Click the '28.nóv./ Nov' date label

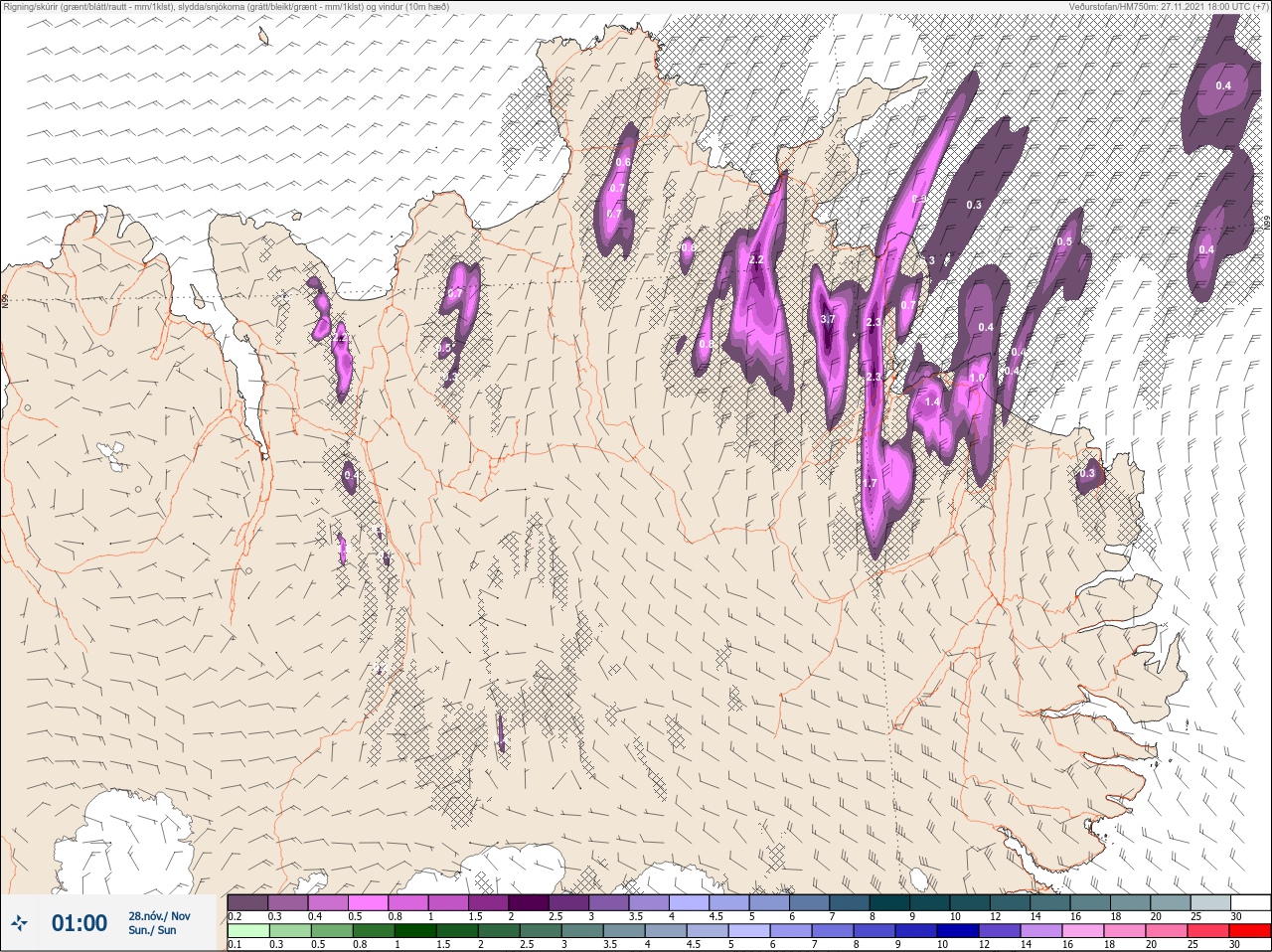(159, 916)
